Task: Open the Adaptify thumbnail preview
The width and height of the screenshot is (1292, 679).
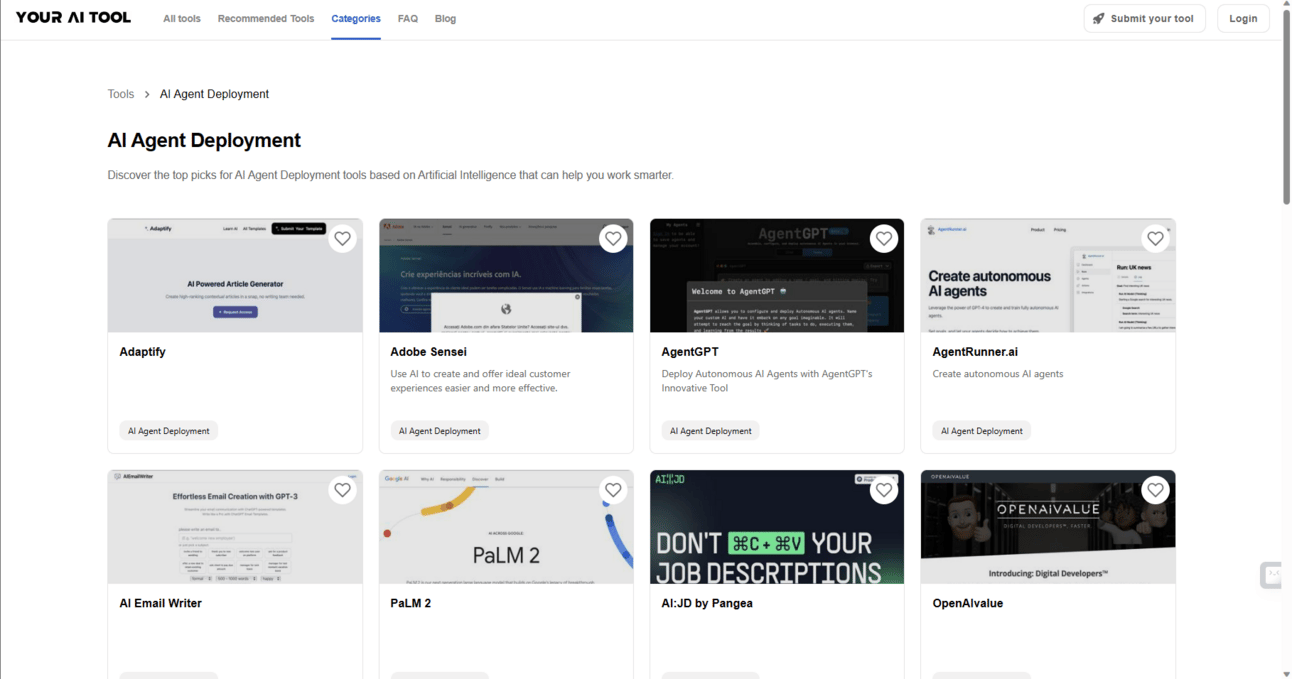Action: point(235,275)
